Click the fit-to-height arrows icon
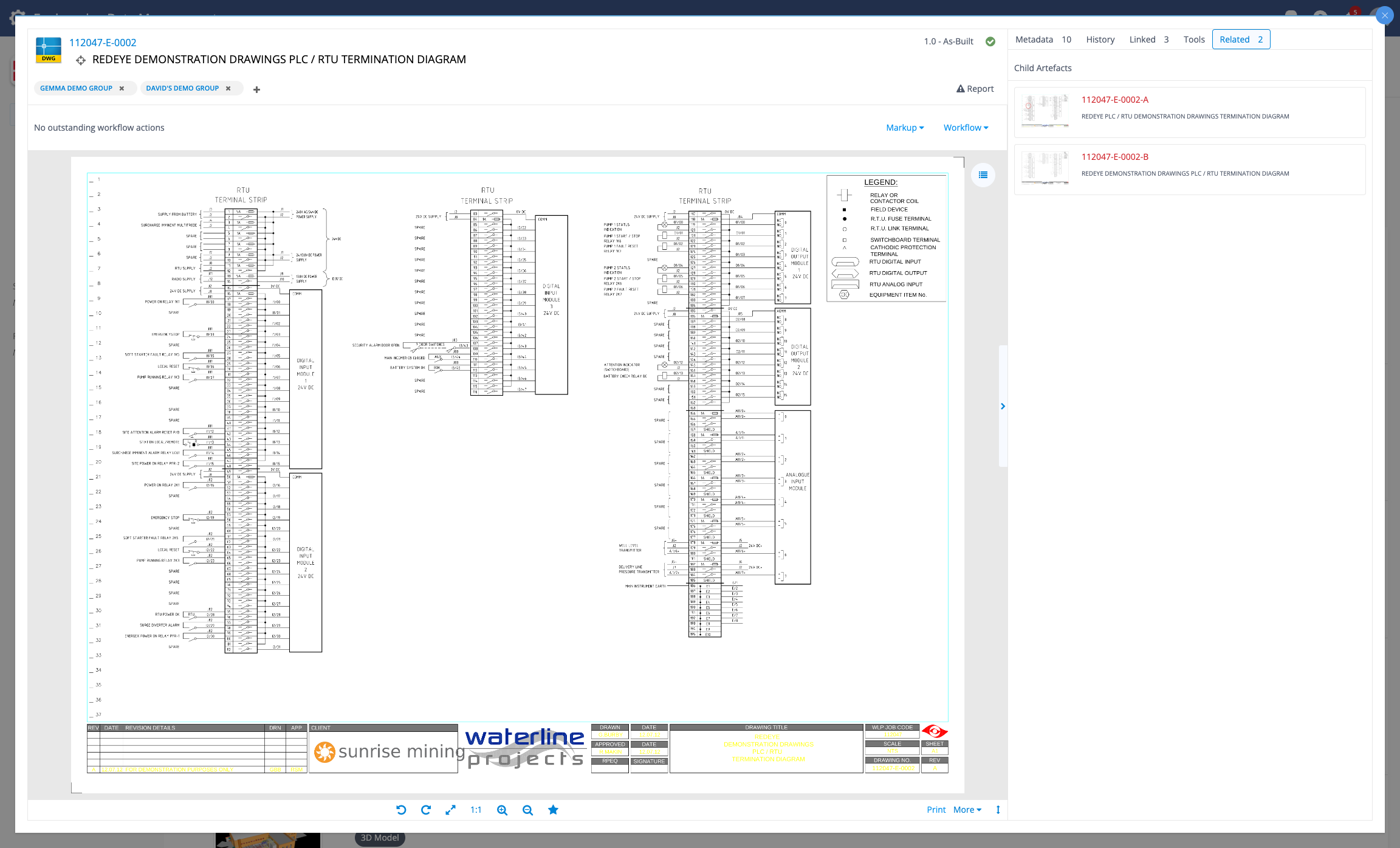This screenshot has width=1400, height=848. coord(998,810)
